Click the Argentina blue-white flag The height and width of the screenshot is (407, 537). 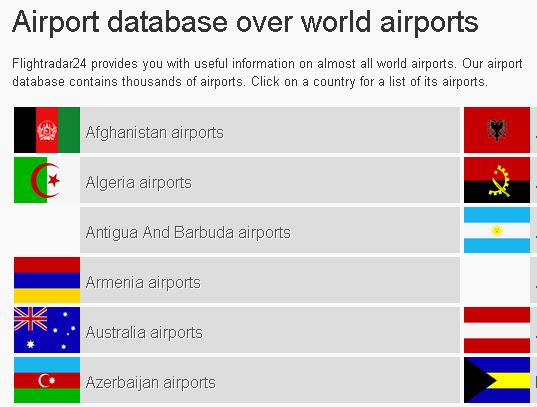click(497, 230)
